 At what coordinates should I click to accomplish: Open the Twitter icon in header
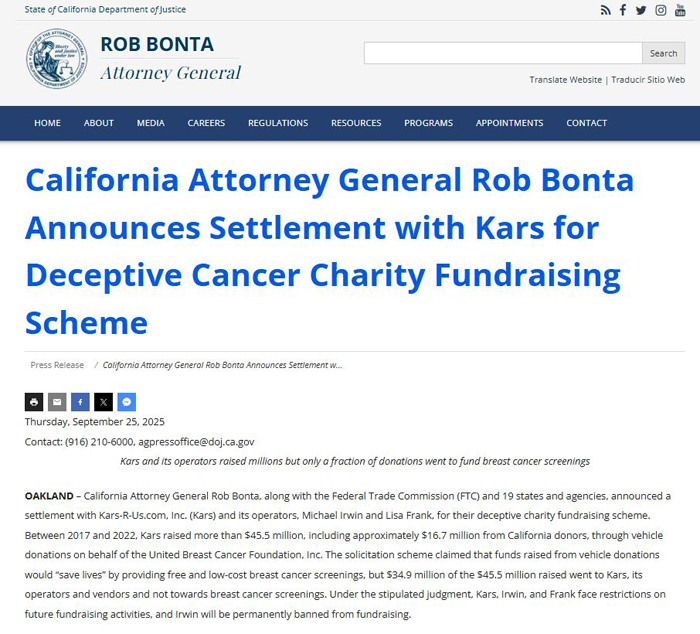click(x=641, y=10)
